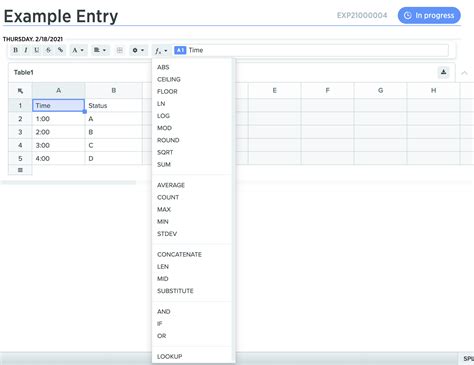Select CEILING from the function menu

coord(169,79)
